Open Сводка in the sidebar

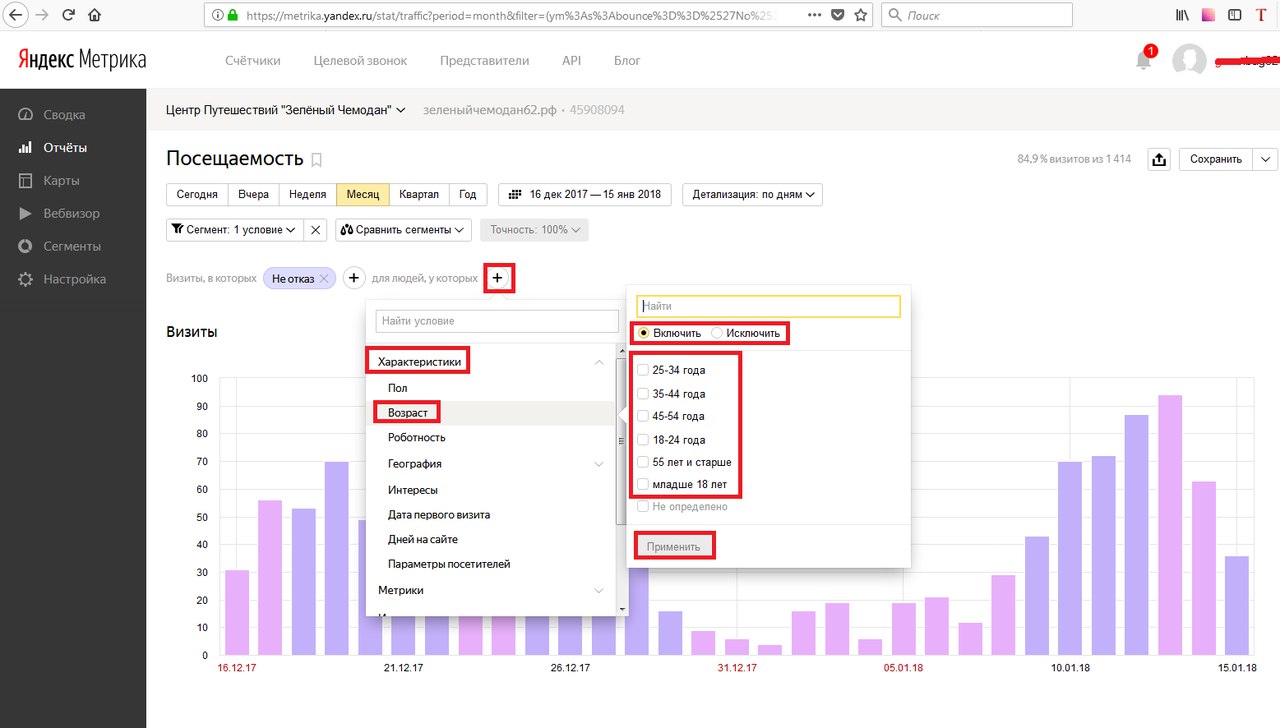(64, 114)
